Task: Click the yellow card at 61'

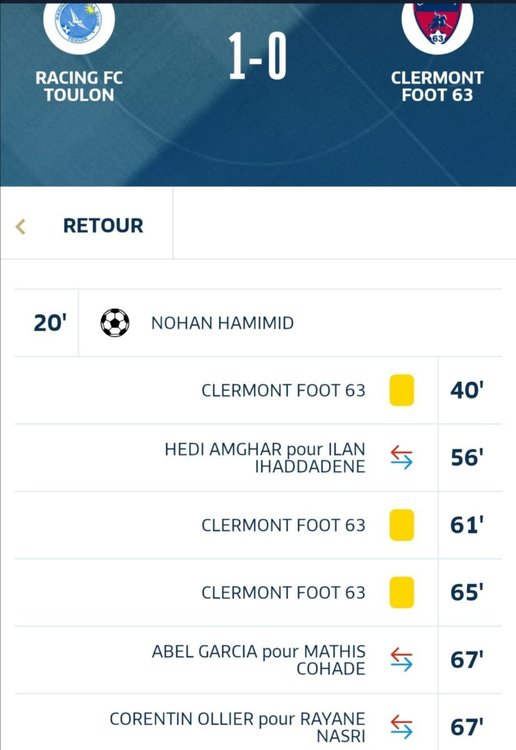Action: click(402, 525)
